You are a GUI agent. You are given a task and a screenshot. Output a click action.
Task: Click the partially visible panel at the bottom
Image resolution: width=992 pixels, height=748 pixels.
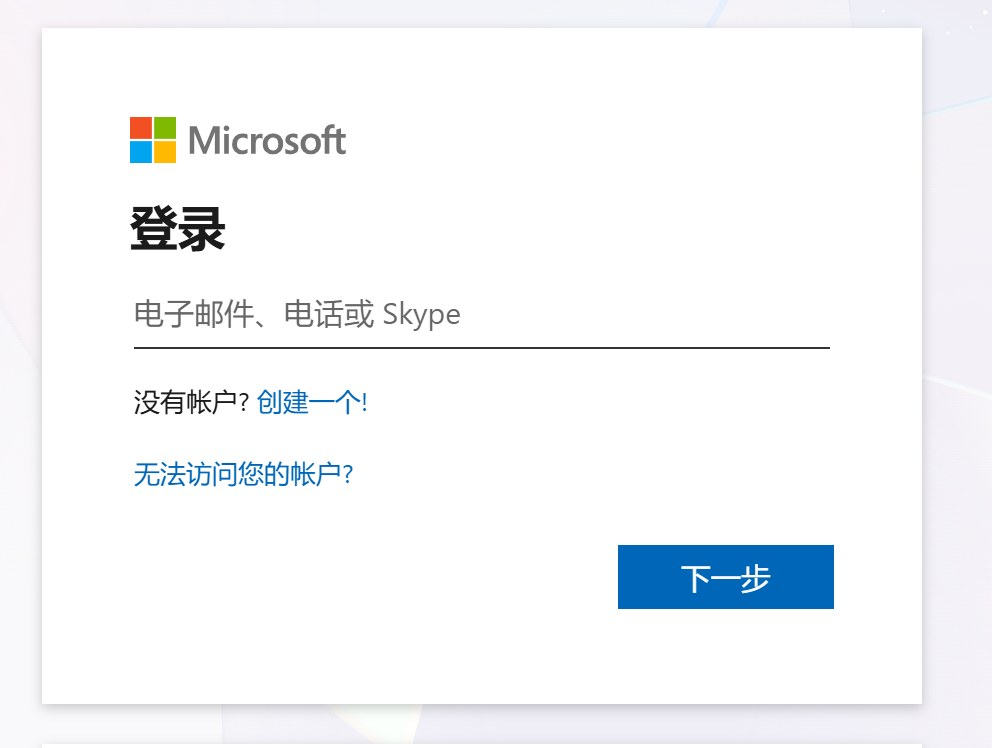pos(482,744)
